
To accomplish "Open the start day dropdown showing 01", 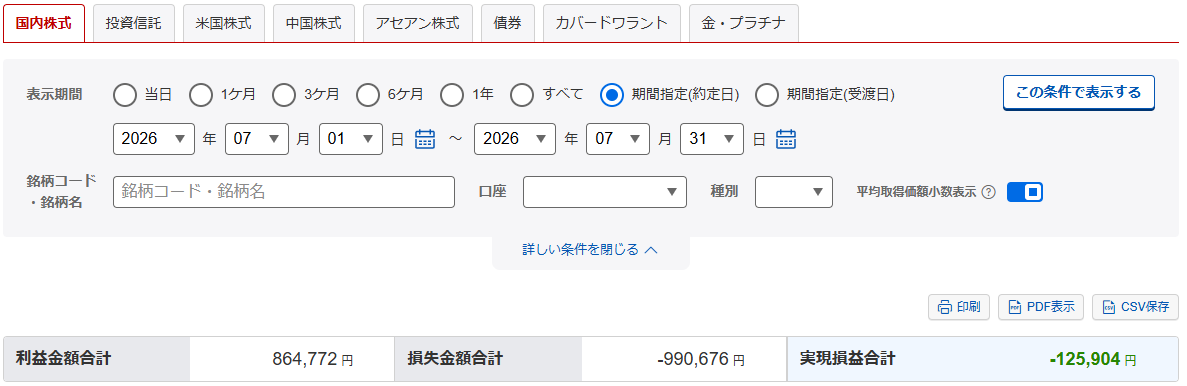I will [351, 139].
